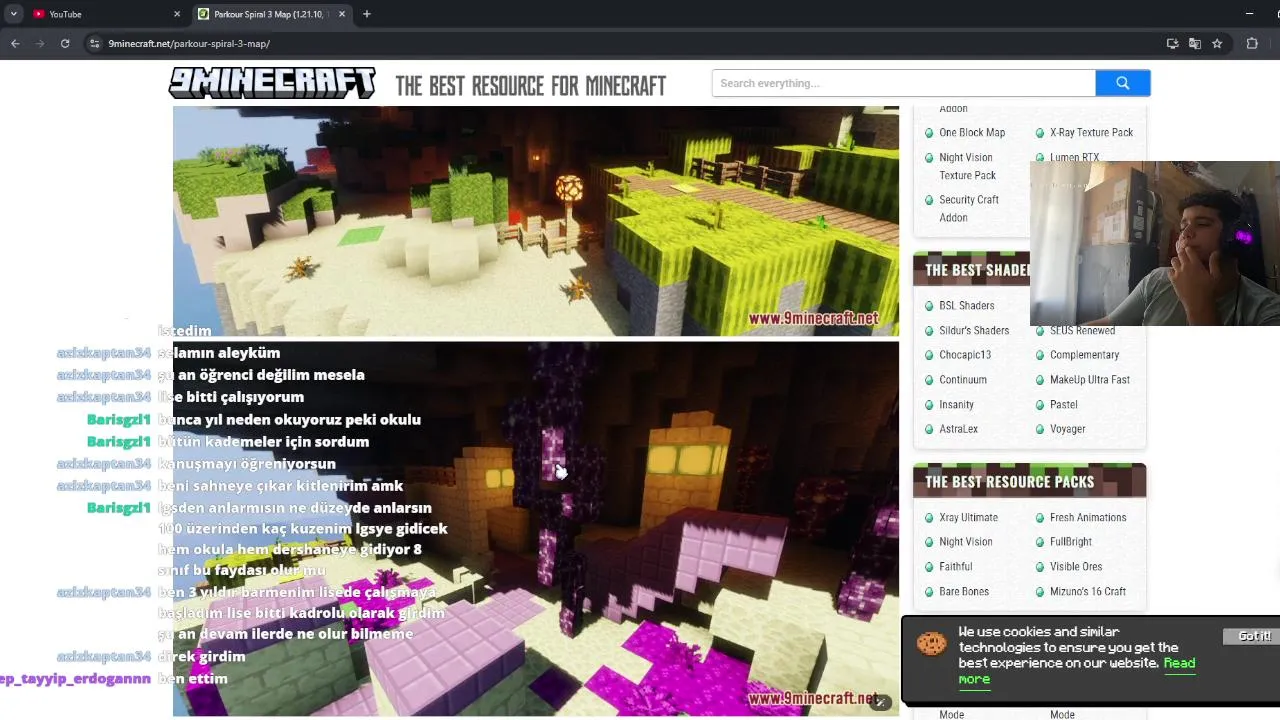Click the green bullet beside BSL Shaders
The image size is (1280, 720).
pyautogui.click(x=929, y=305)
